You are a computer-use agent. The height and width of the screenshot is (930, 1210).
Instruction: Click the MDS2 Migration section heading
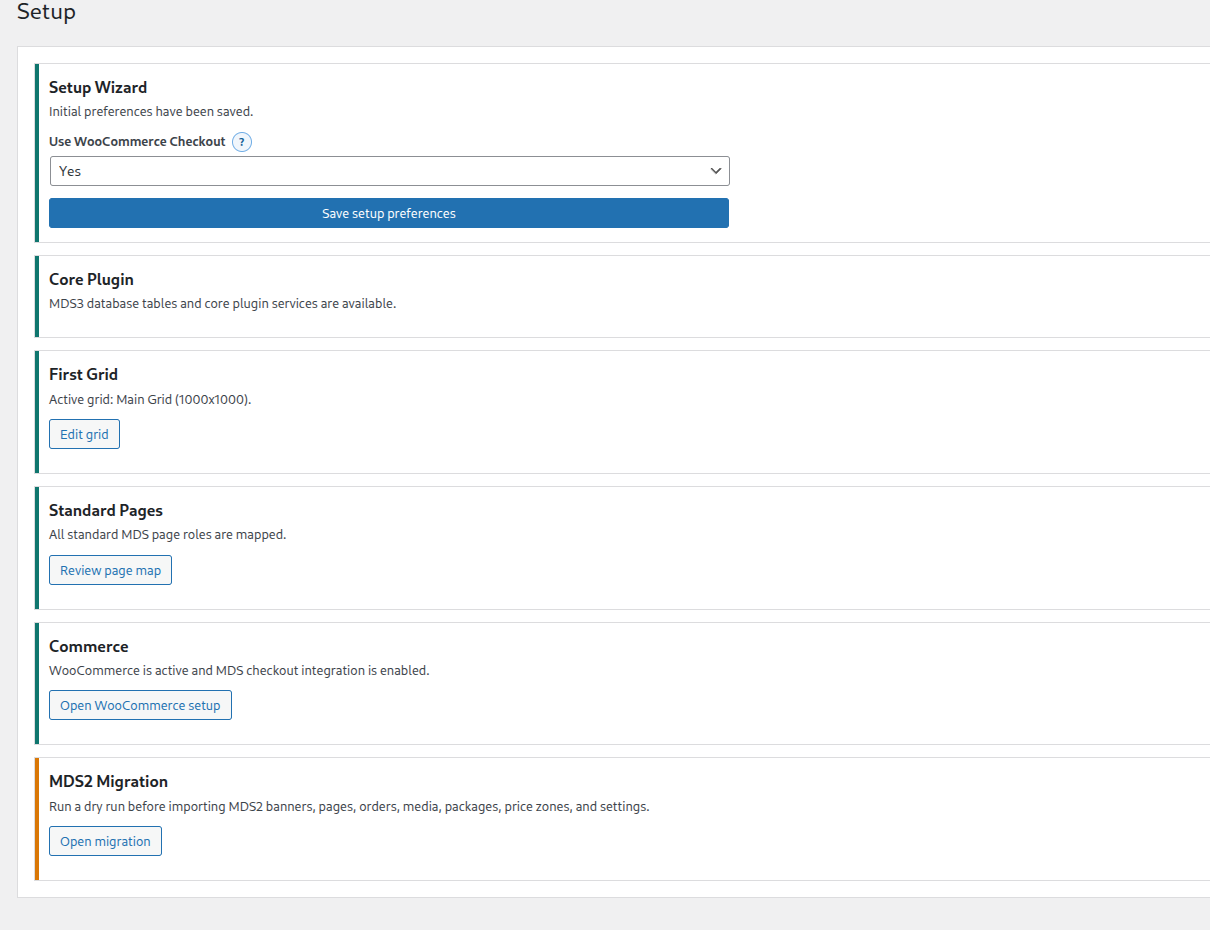click(x=108, y=781)
